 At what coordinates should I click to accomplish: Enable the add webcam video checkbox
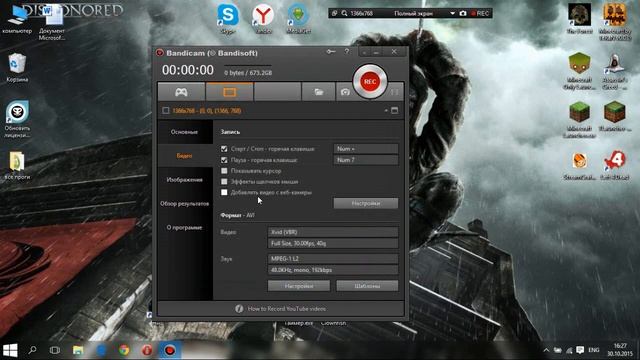pos(224,192)
